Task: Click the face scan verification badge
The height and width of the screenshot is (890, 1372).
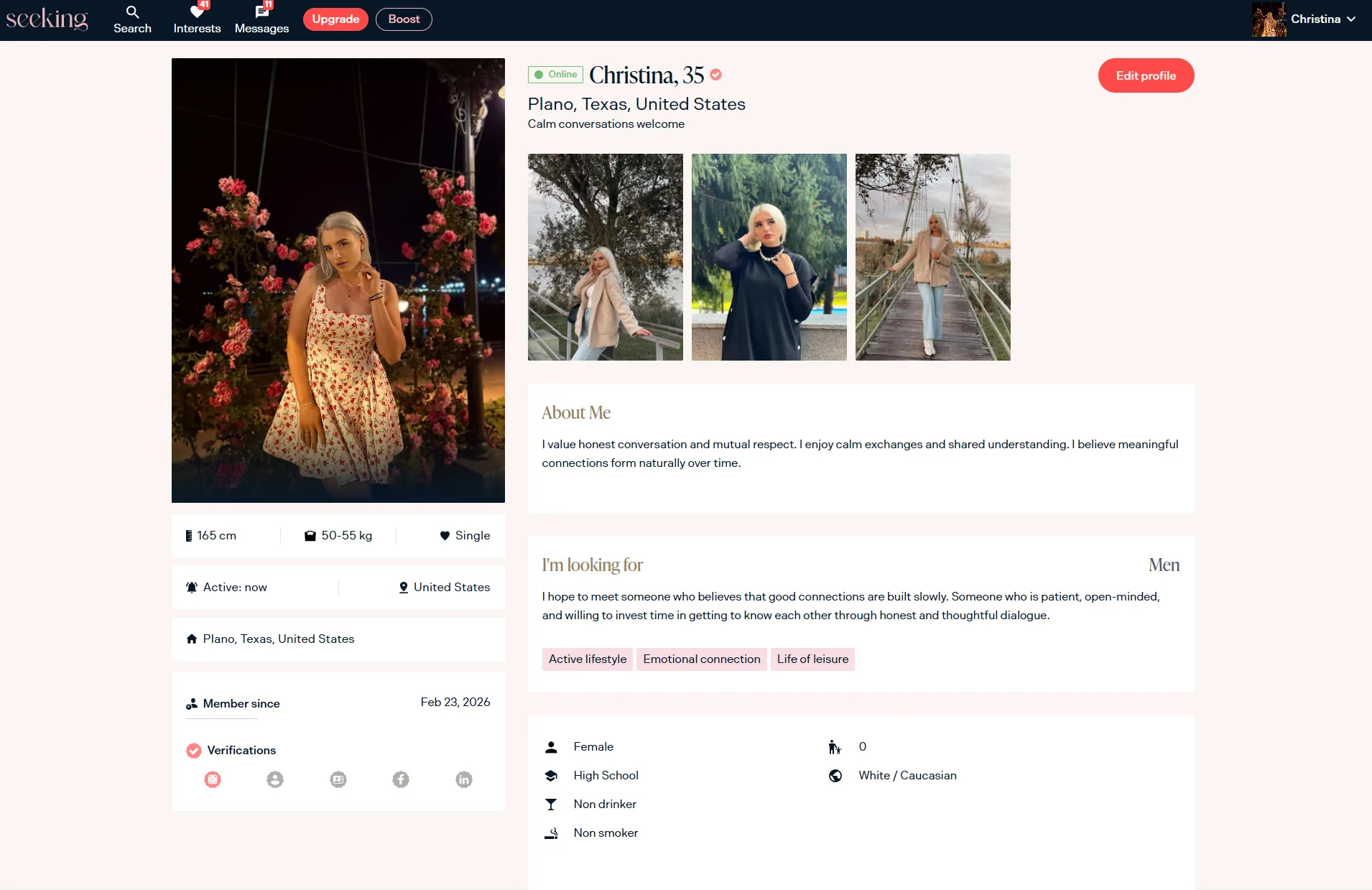Action: pos(213,779)
